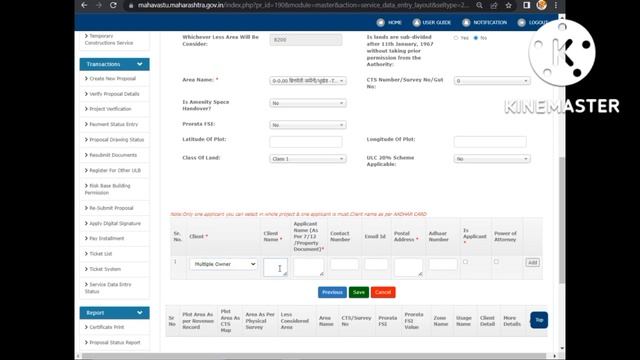The image size is (640, 360).
Task: Open Chrome three-dot menu
Action: coord(556,5)
